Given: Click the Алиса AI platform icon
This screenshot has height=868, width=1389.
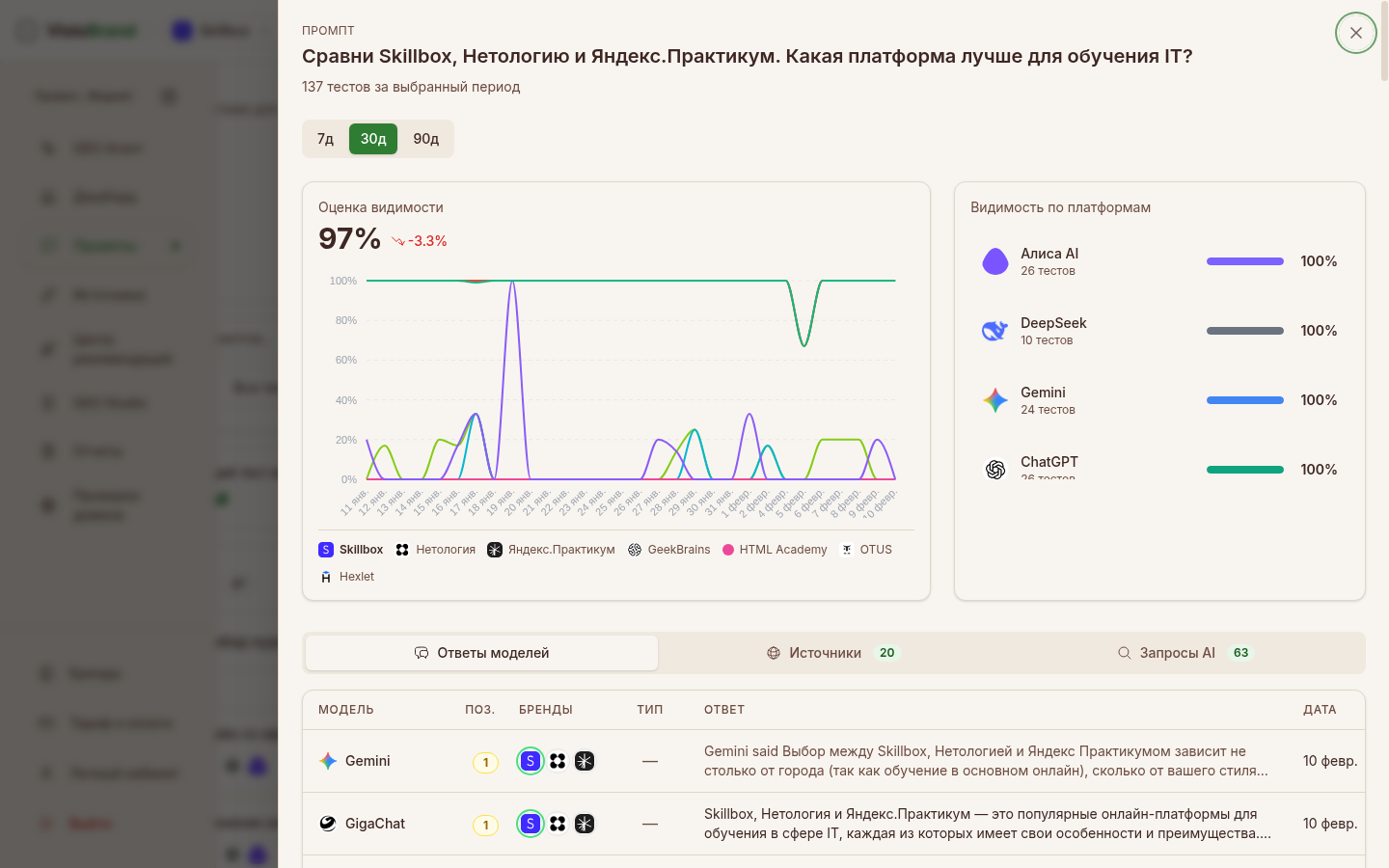Looking at the screenshot, I should pos(994,261).
